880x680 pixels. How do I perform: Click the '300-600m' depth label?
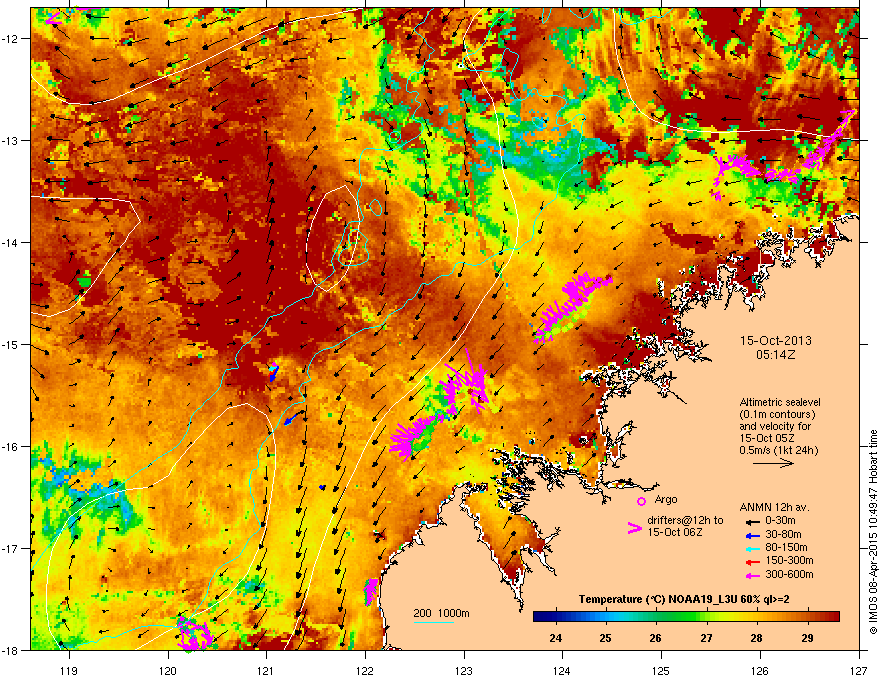pos(789,575)
